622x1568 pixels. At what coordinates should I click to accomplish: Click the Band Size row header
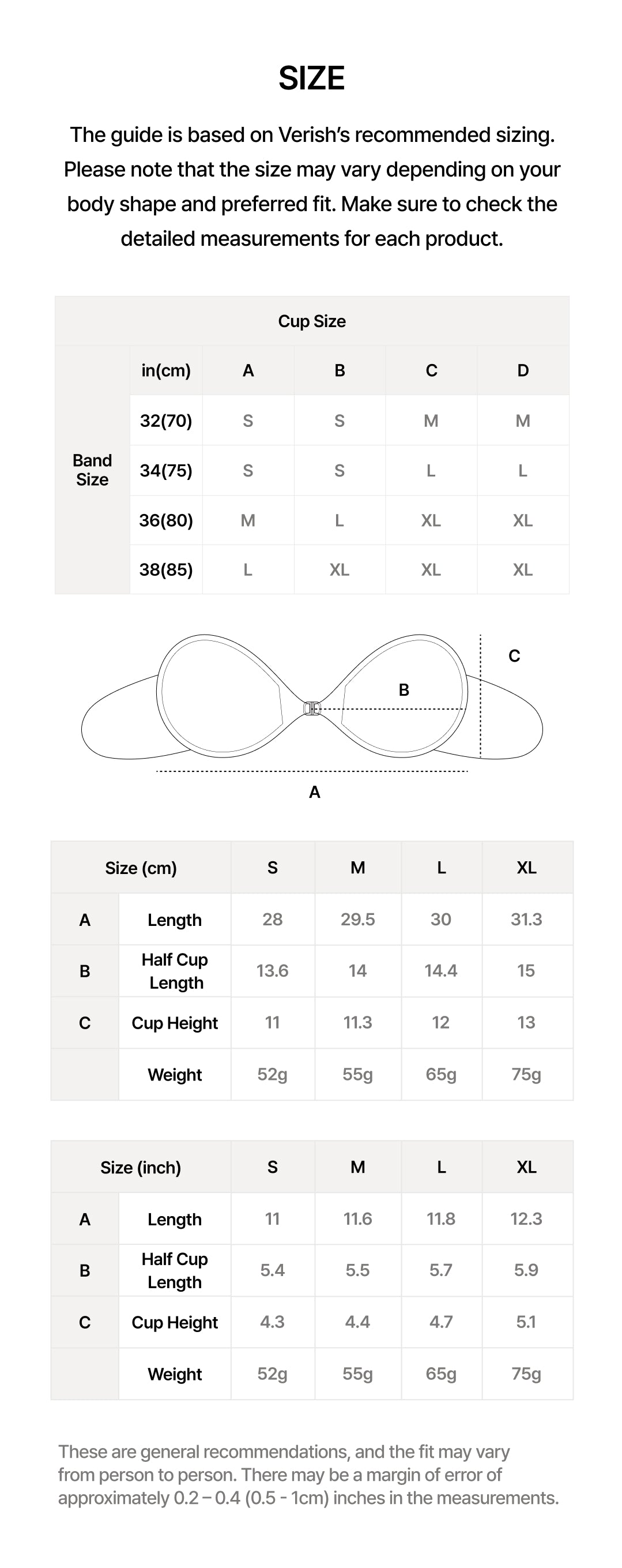coord(92,470)
